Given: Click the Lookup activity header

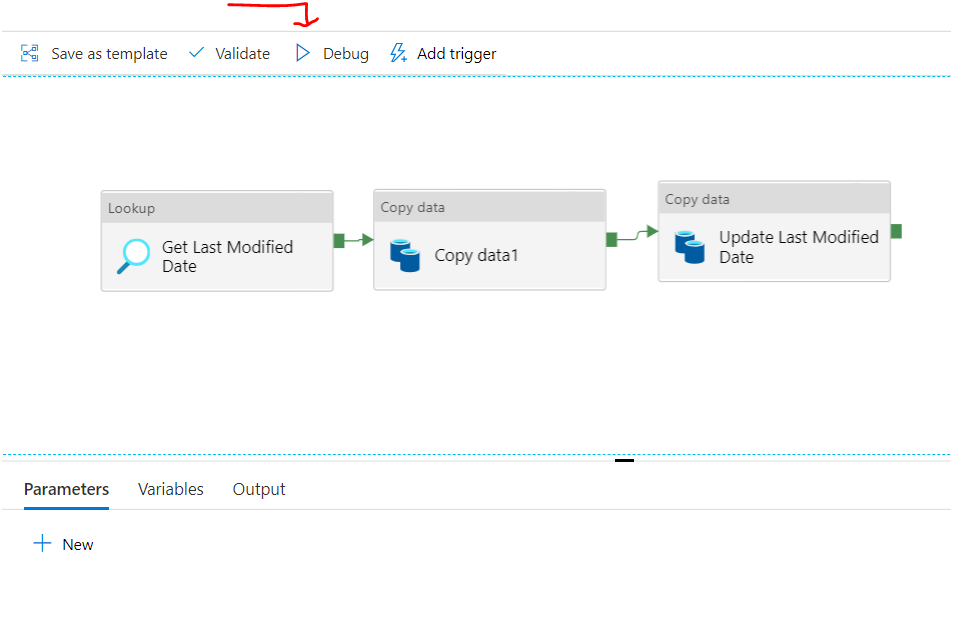Looking at the screenshot, I should point(217,208).
